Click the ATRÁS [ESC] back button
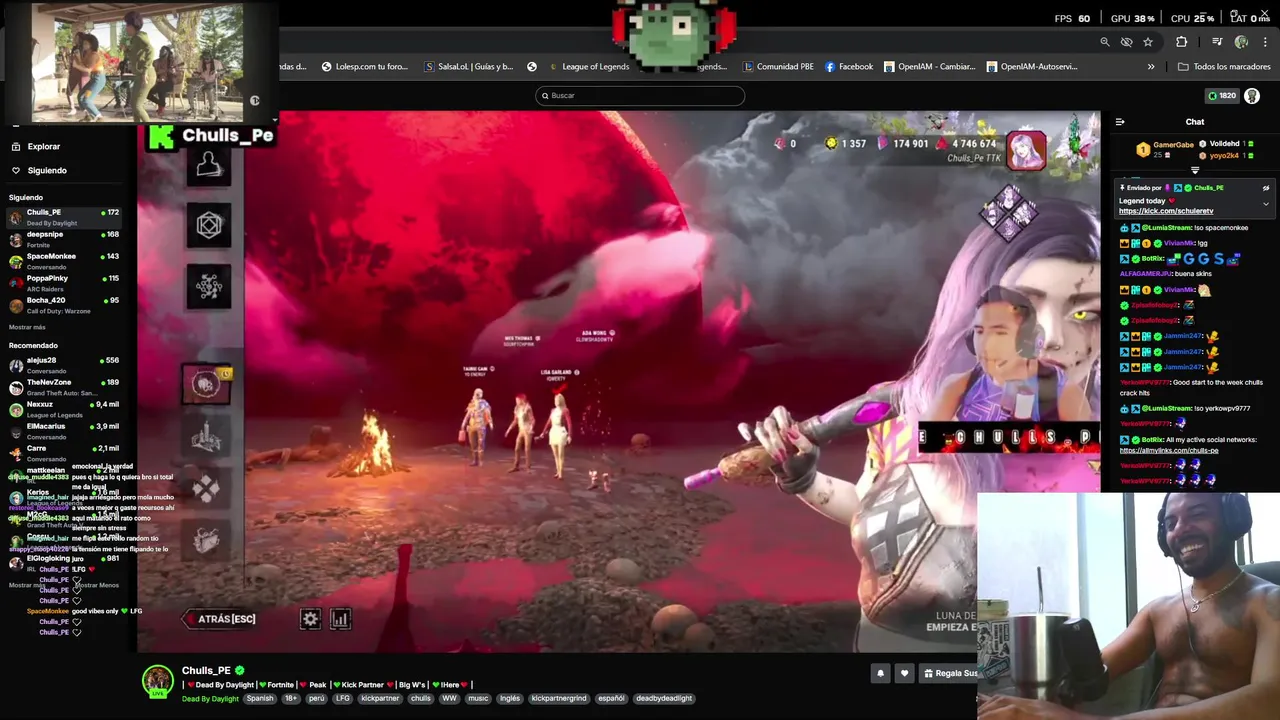Image resolution: width=1280 pixels, height=720 pixels. coord(220,619)
